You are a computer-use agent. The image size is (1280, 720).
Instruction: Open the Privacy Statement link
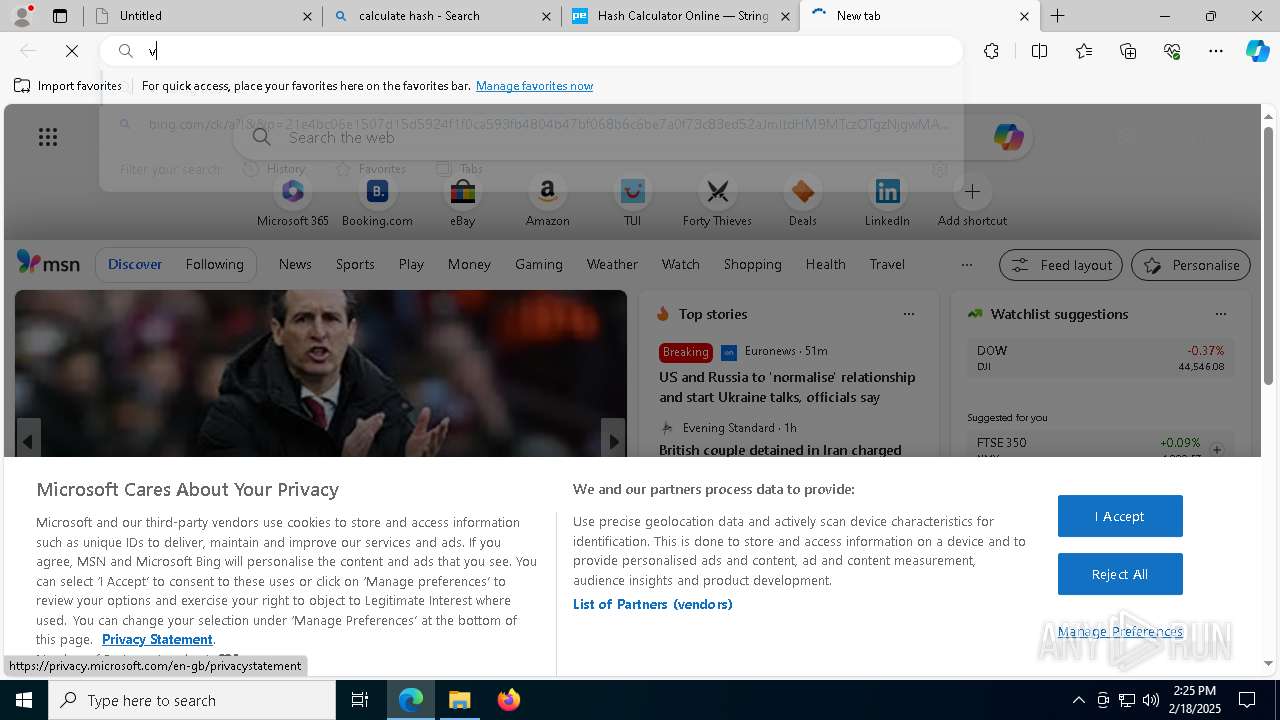(x=157, y=639)
